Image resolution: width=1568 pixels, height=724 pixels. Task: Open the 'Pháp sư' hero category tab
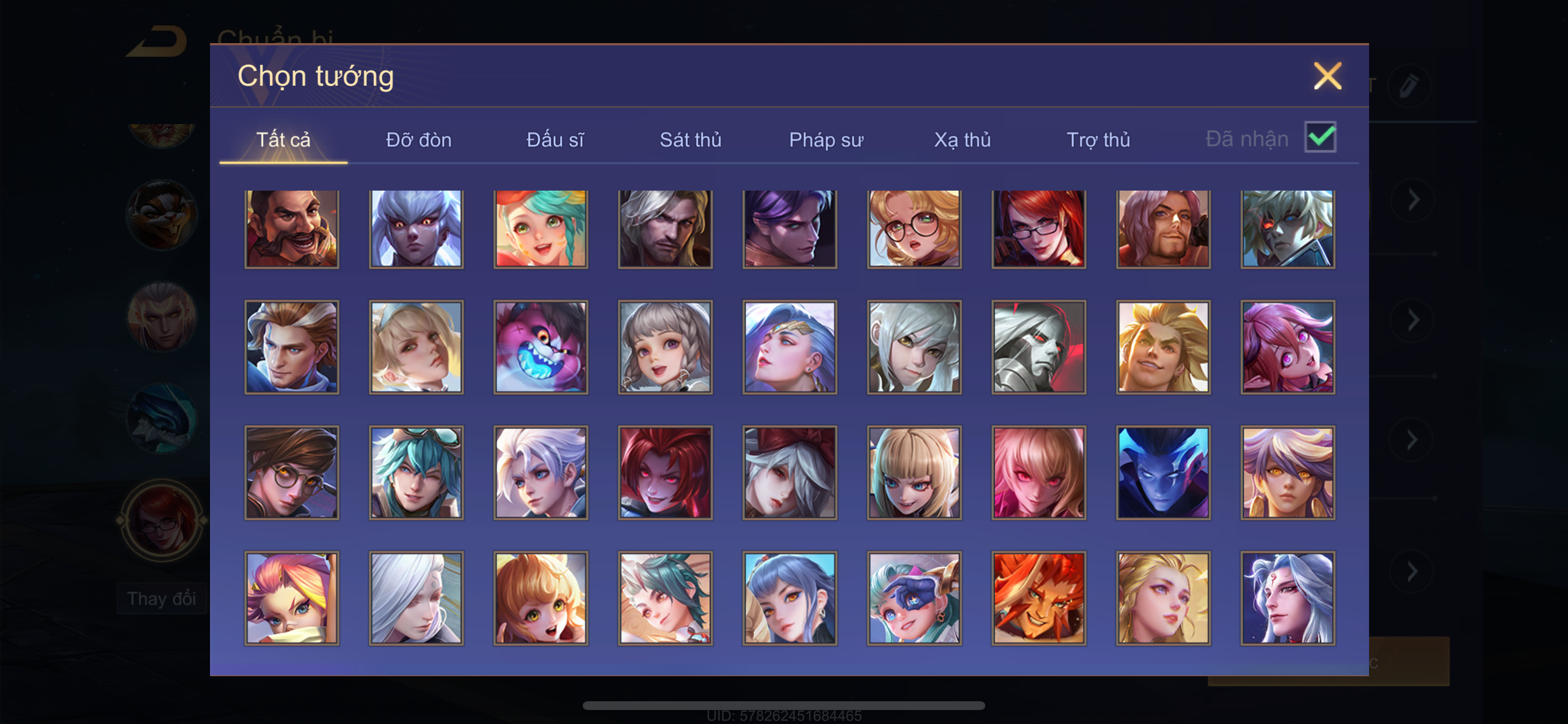(x=826, y=139)
